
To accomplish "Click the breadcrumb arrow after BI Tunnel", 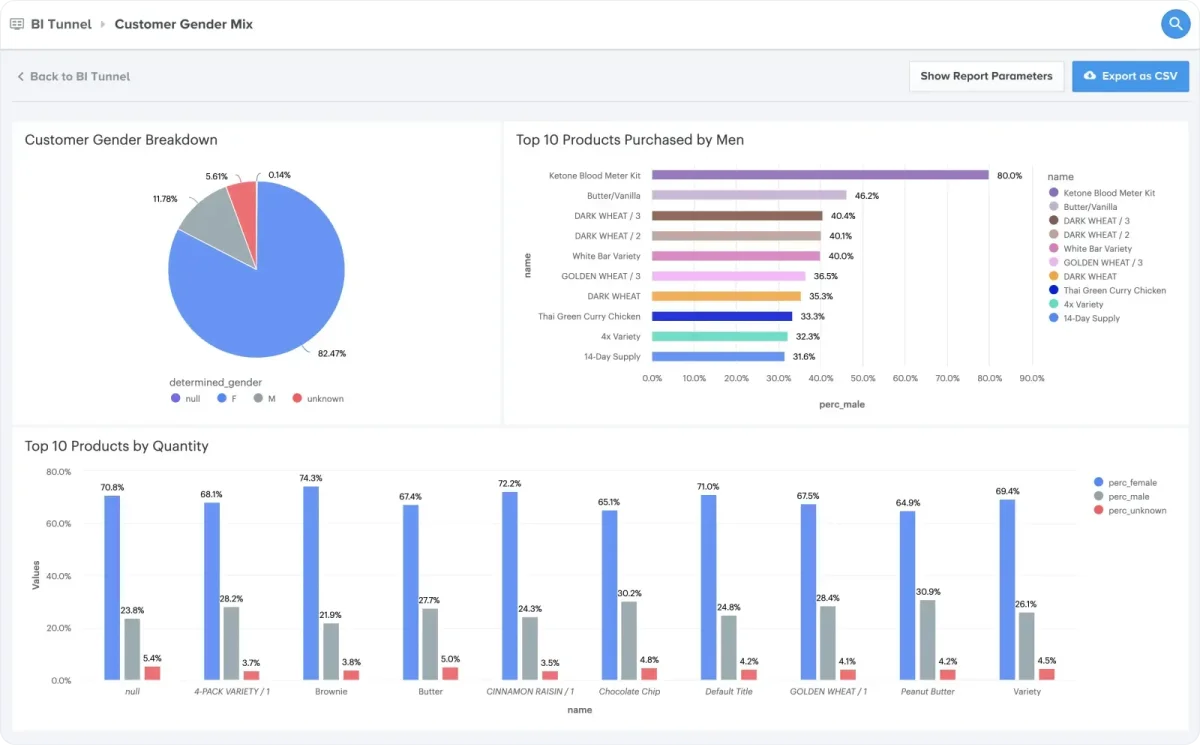I will (102, 24).
